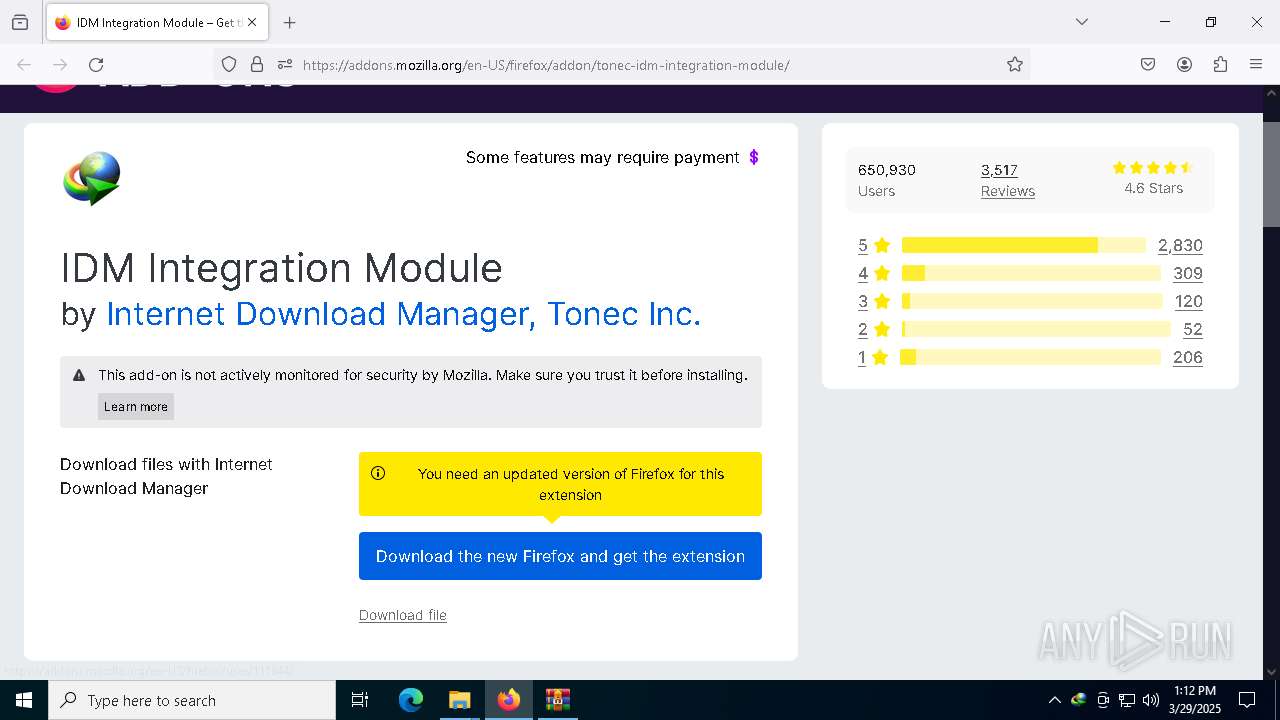Click the 1-star rating bar
The image size is (1280, 720).
[x=1031, y=357]
